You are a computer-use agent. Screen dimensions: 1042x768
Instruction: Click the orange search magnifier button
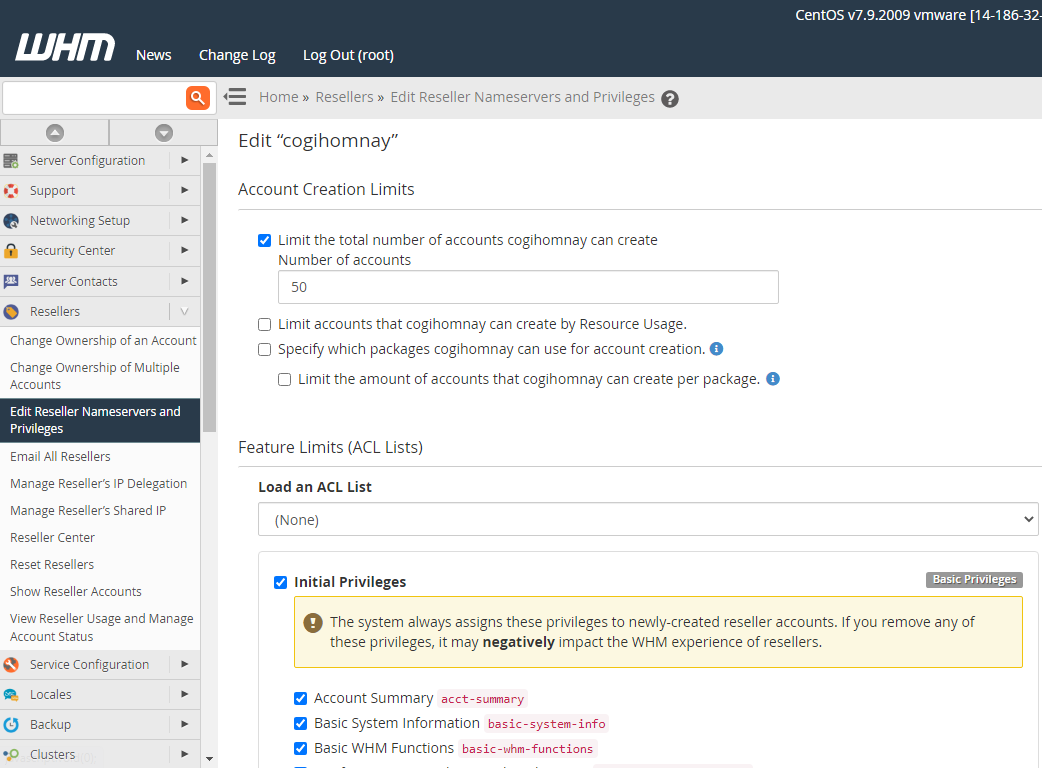(198, 97)
